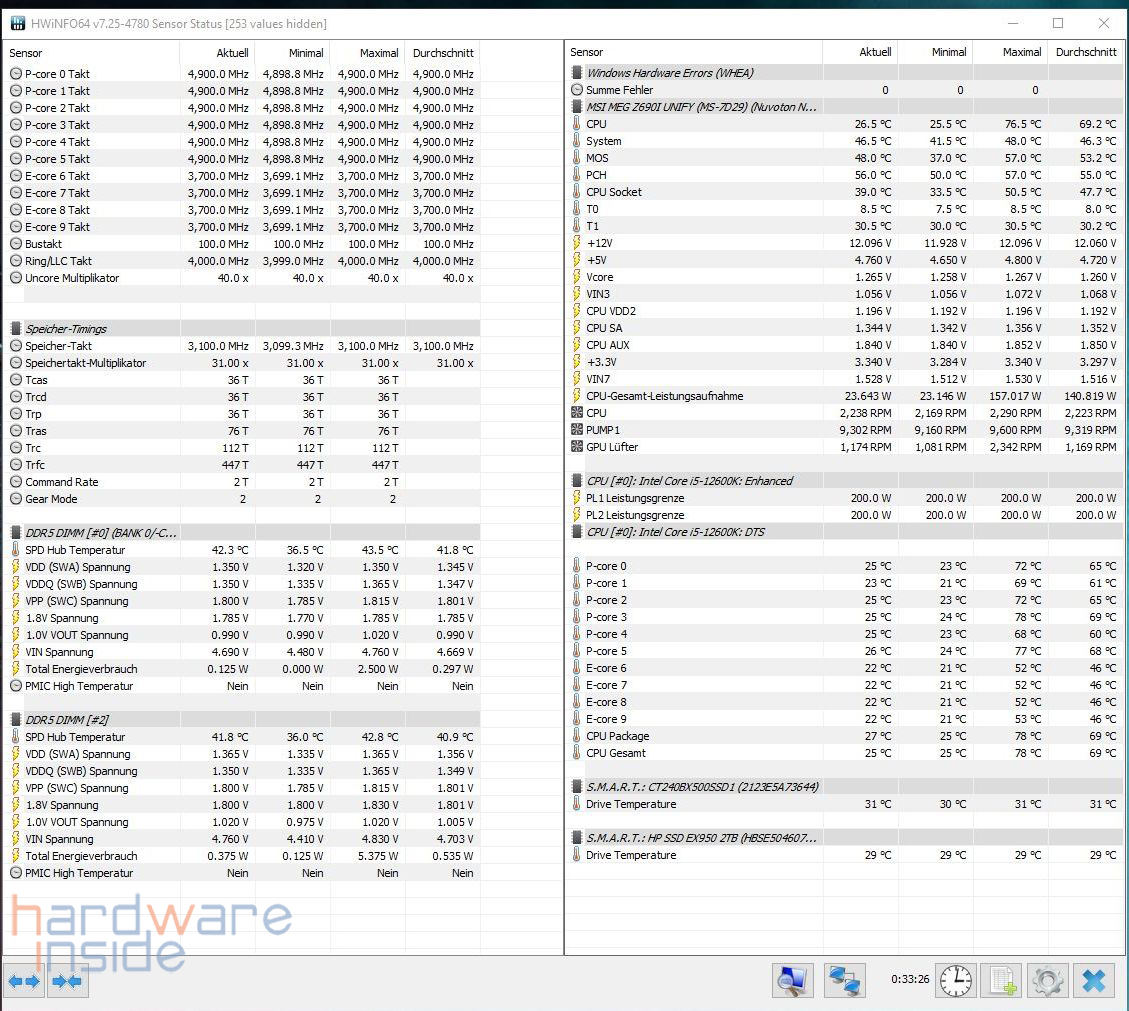Image resolution: width=1129 pixels, height=1011 pixels.
Task: Open the sensor monitor search icon
Action: tap(792, 981)
